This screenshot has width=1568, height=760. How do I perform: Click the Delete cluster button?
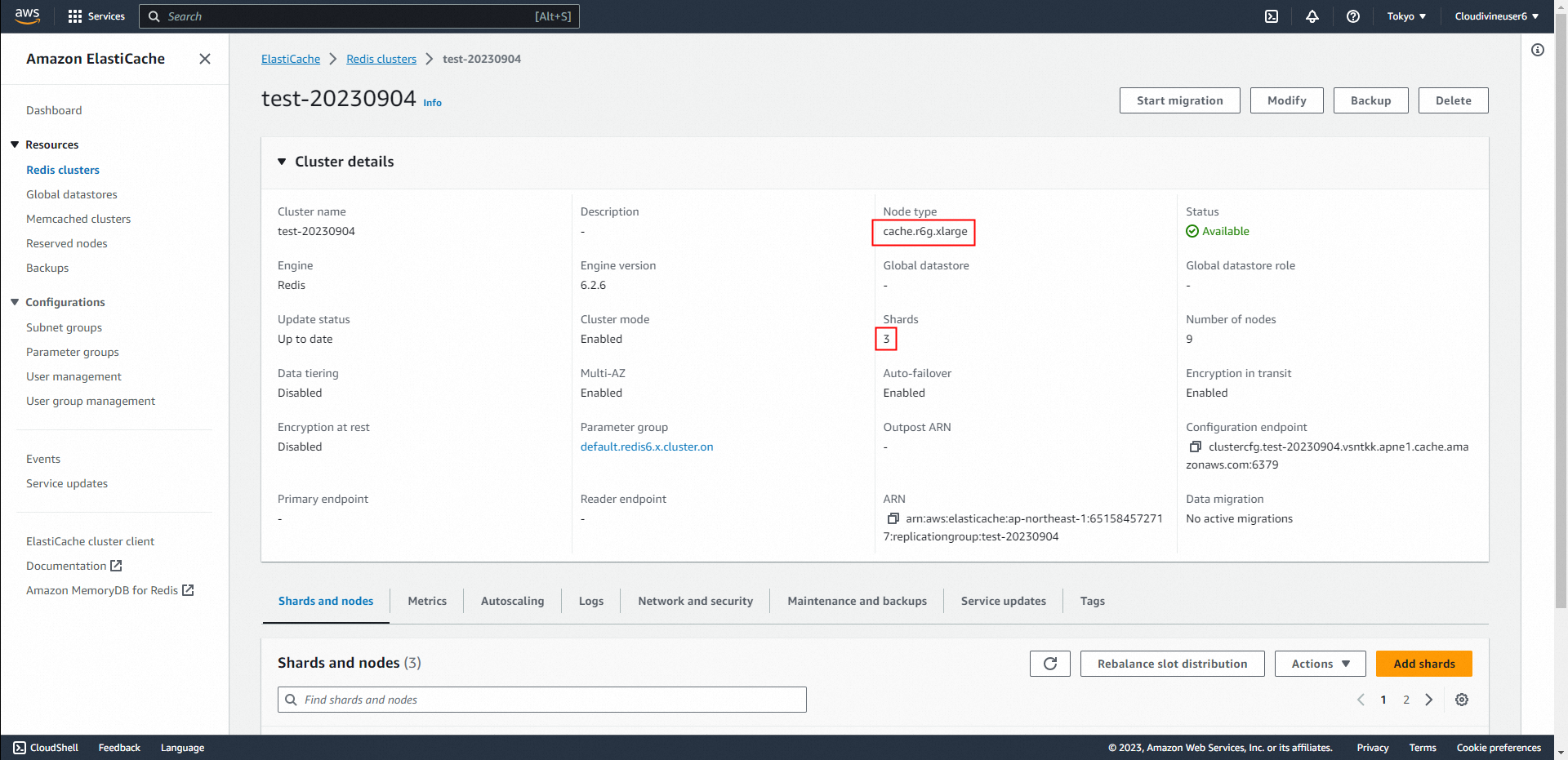[x=1454, y=100]
